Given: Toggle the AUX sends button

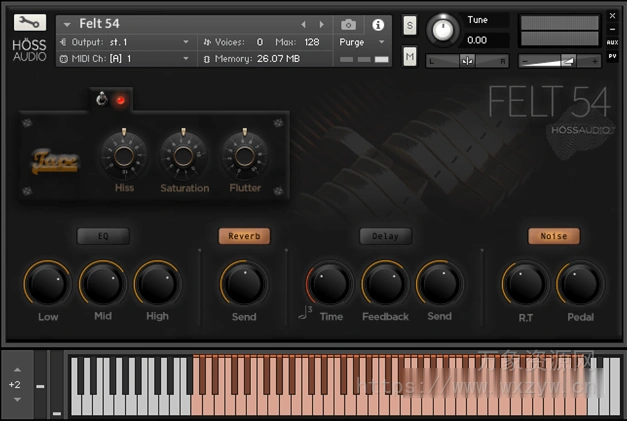Looking at the screenshot, I should coord(612,42).
